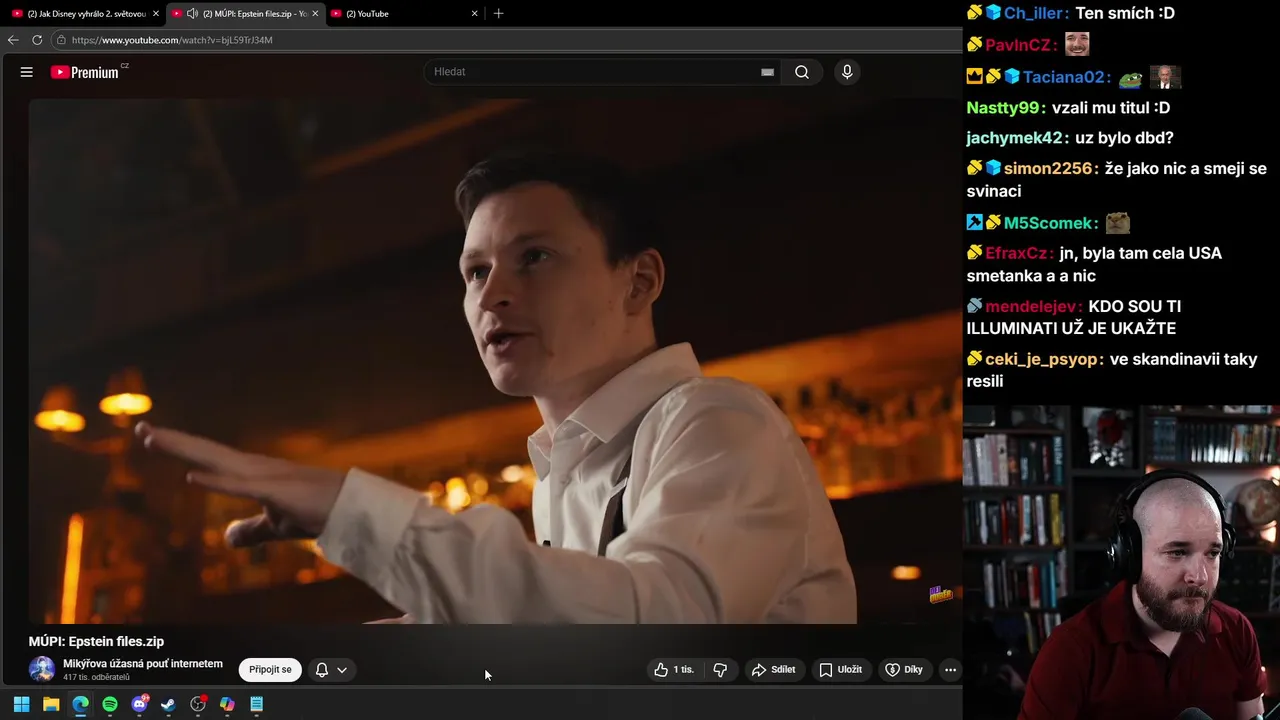Select the MÚPI: Epstein files.zip tab
The height and width of the screenshot is (720, 1280).
tap(246, 13)
